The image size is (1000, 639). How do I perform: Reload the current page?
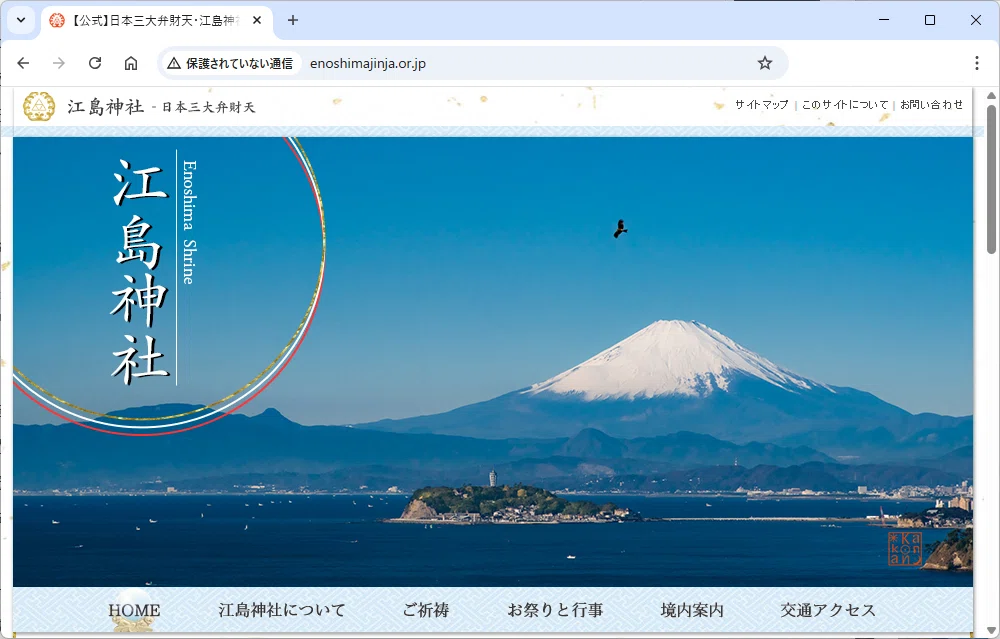[x=95, y=63]
